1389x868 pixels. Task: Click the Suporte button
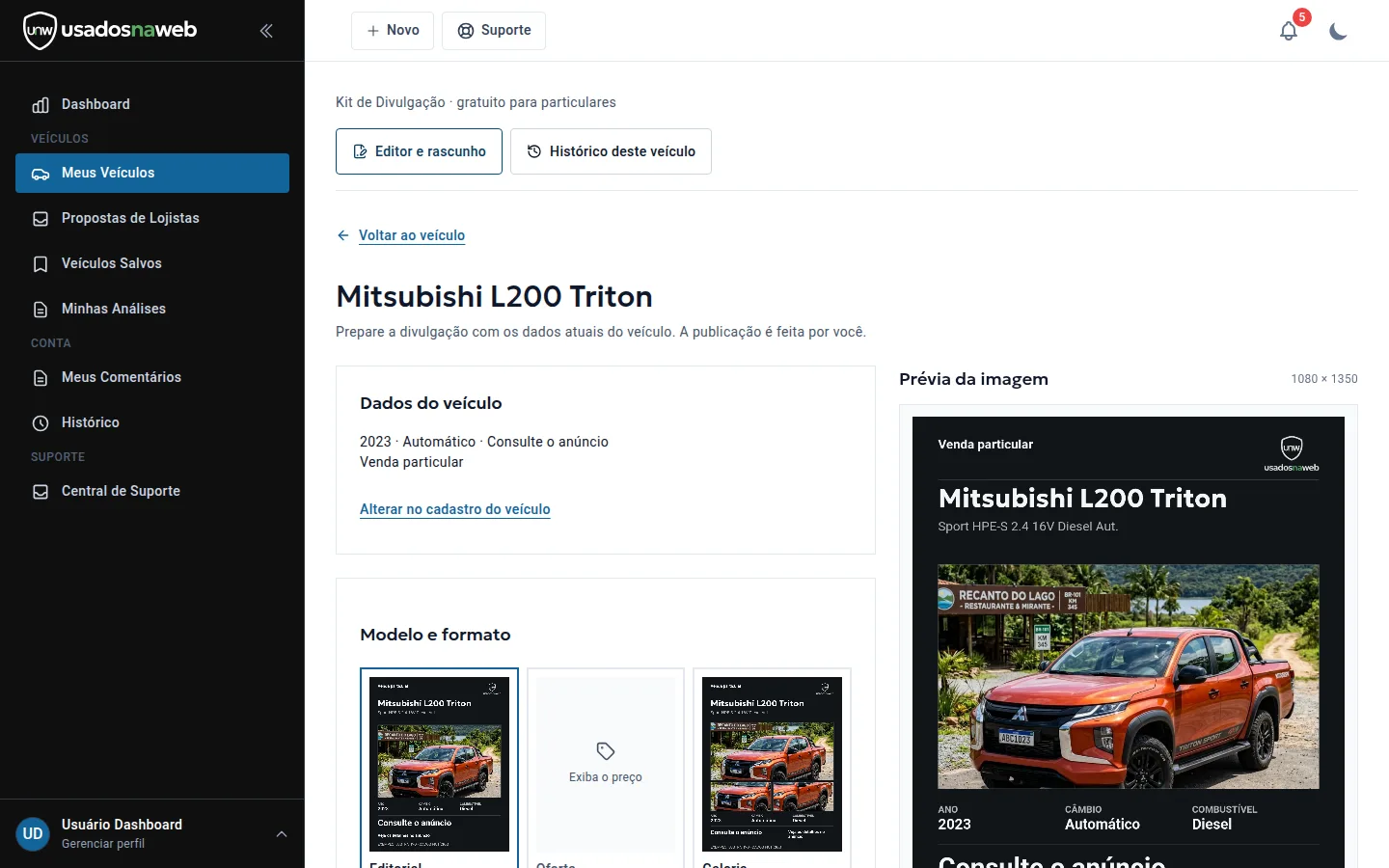[494, 31]
